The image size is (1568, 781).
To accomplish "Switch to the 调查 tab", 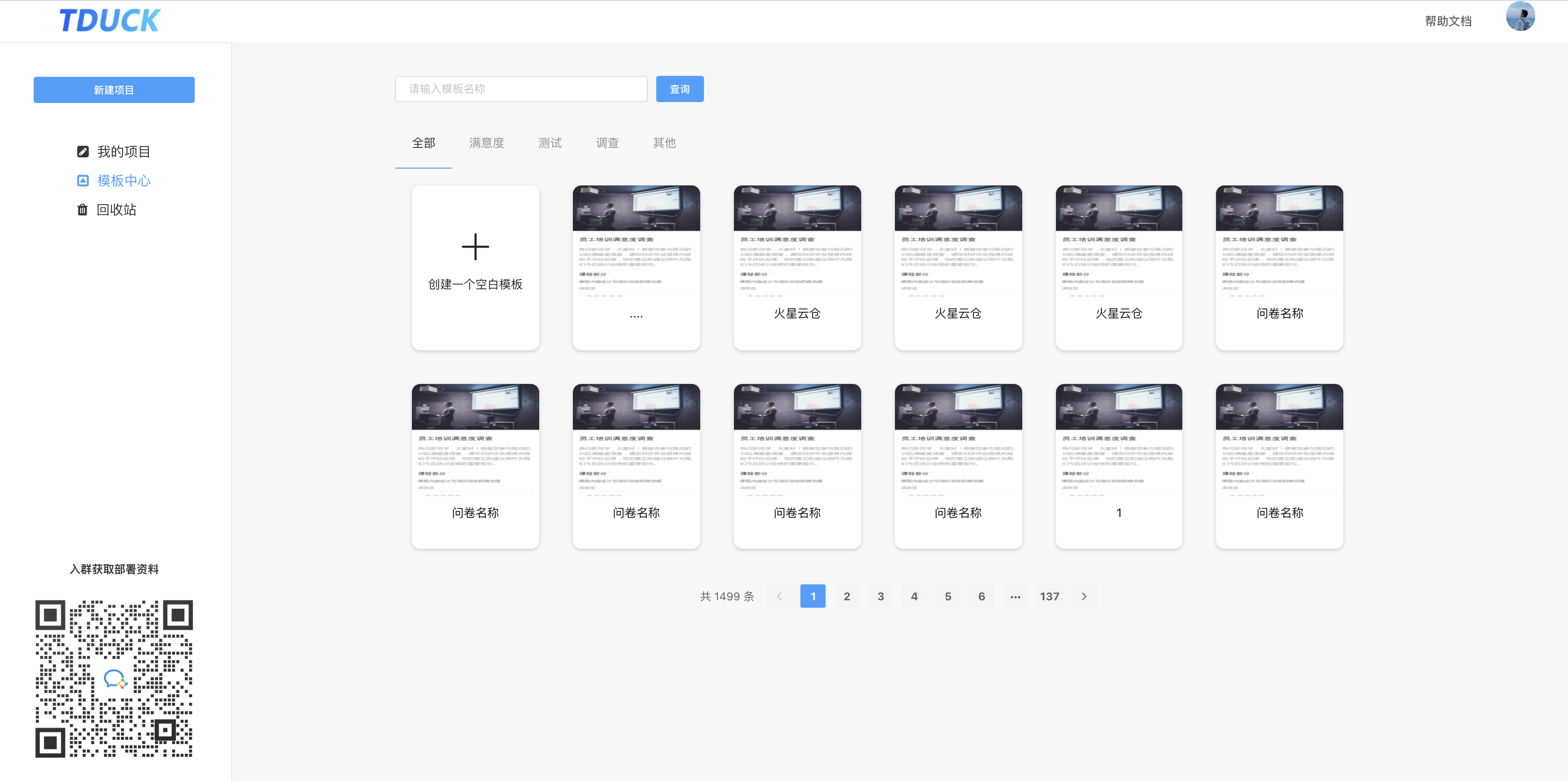I will (607, 143).
